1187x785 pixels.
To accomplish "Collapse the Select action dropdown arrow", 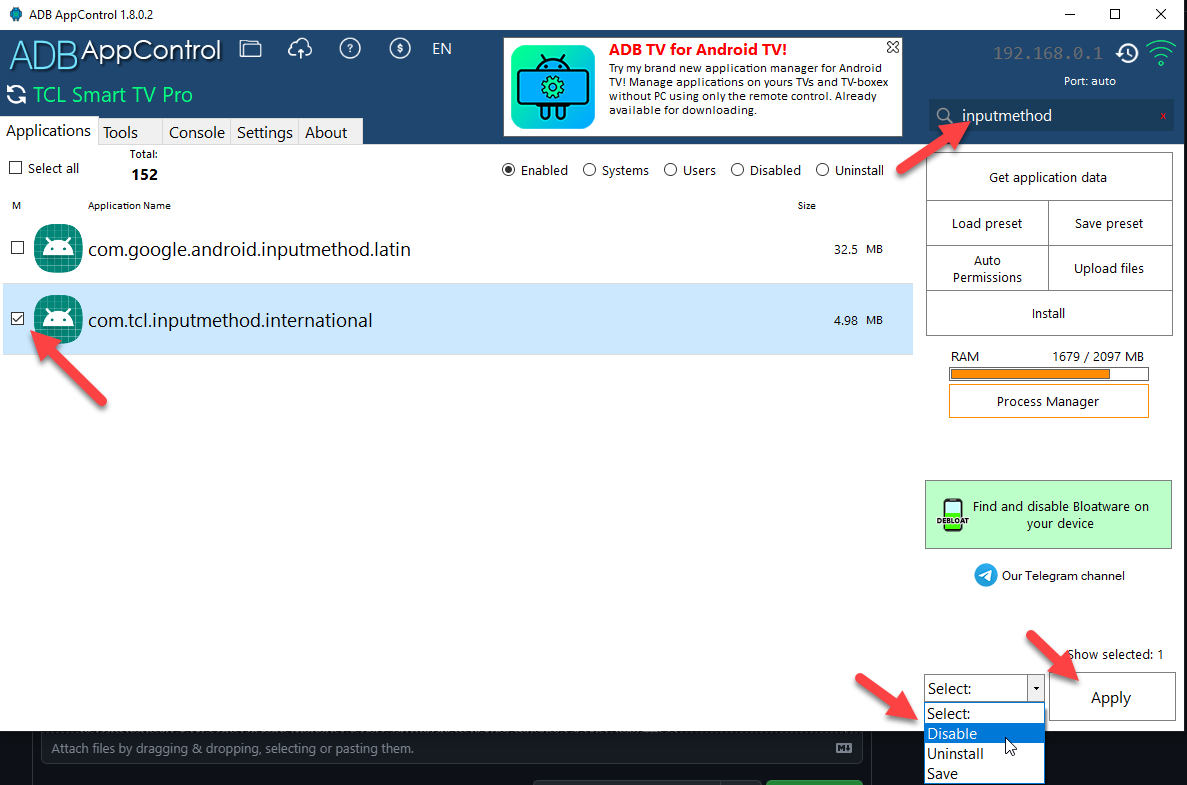I will pos(1037,688).
